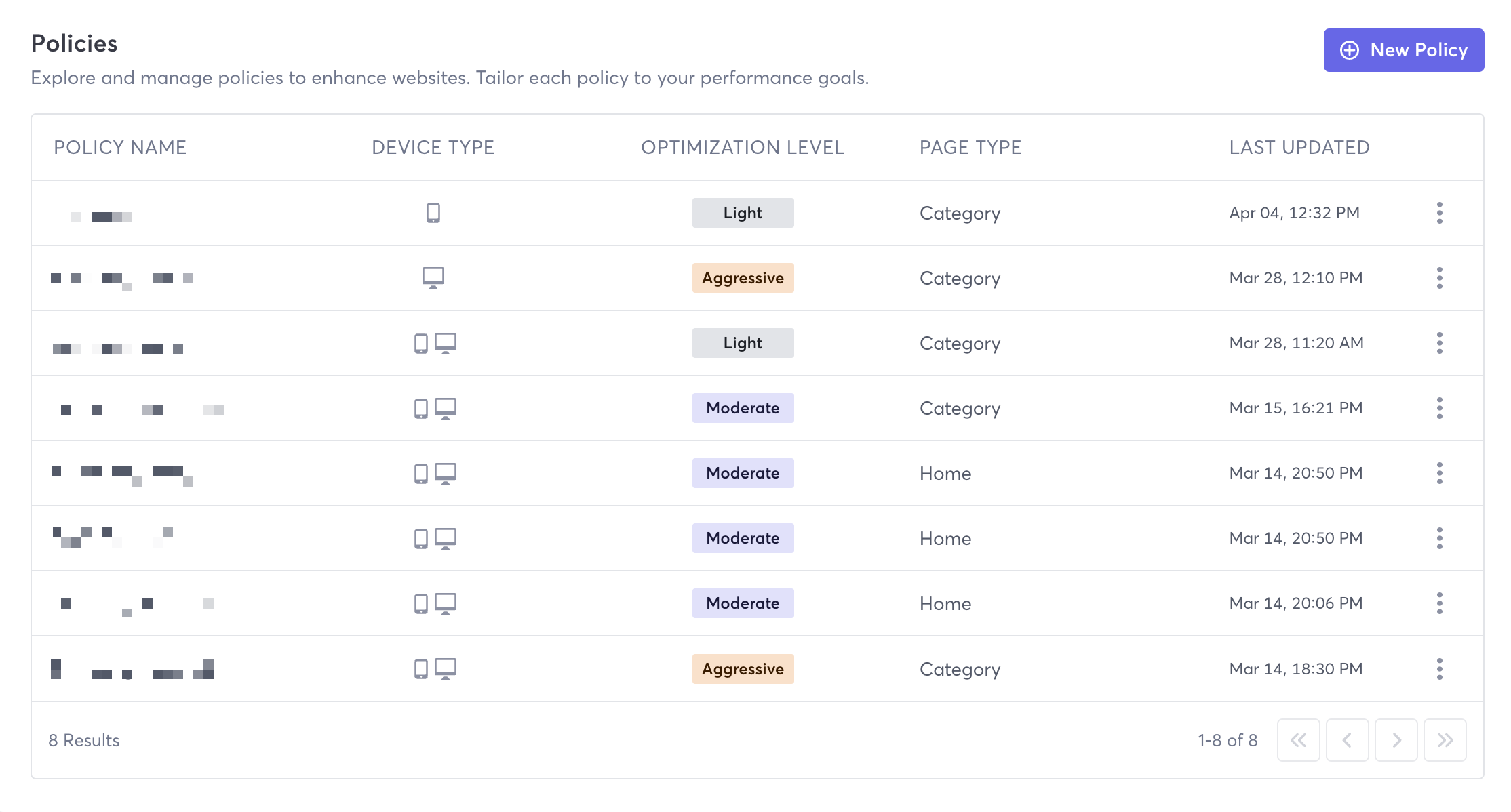The height and width of the screenshot is (812, 1511).
Task: Go to previous page of results
Action: point(1347,740)
